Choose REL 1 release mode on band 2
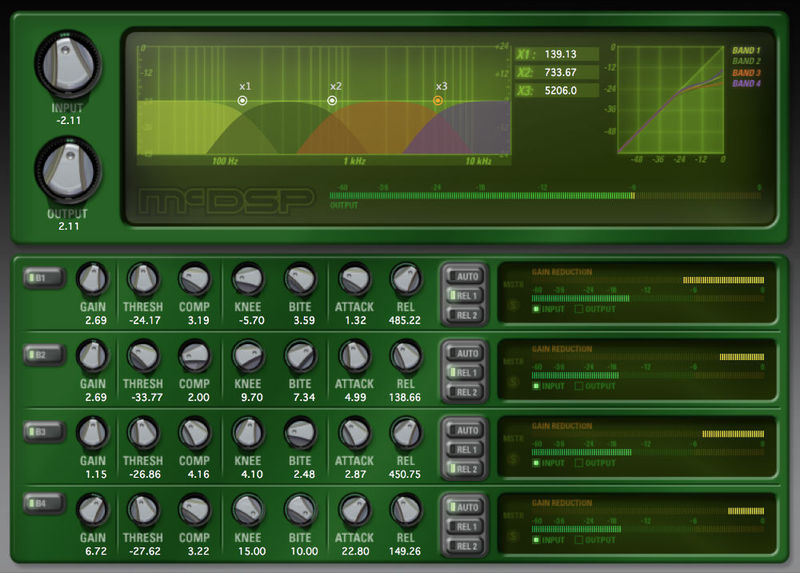The image size is (800, 573). tap(466, 373)
